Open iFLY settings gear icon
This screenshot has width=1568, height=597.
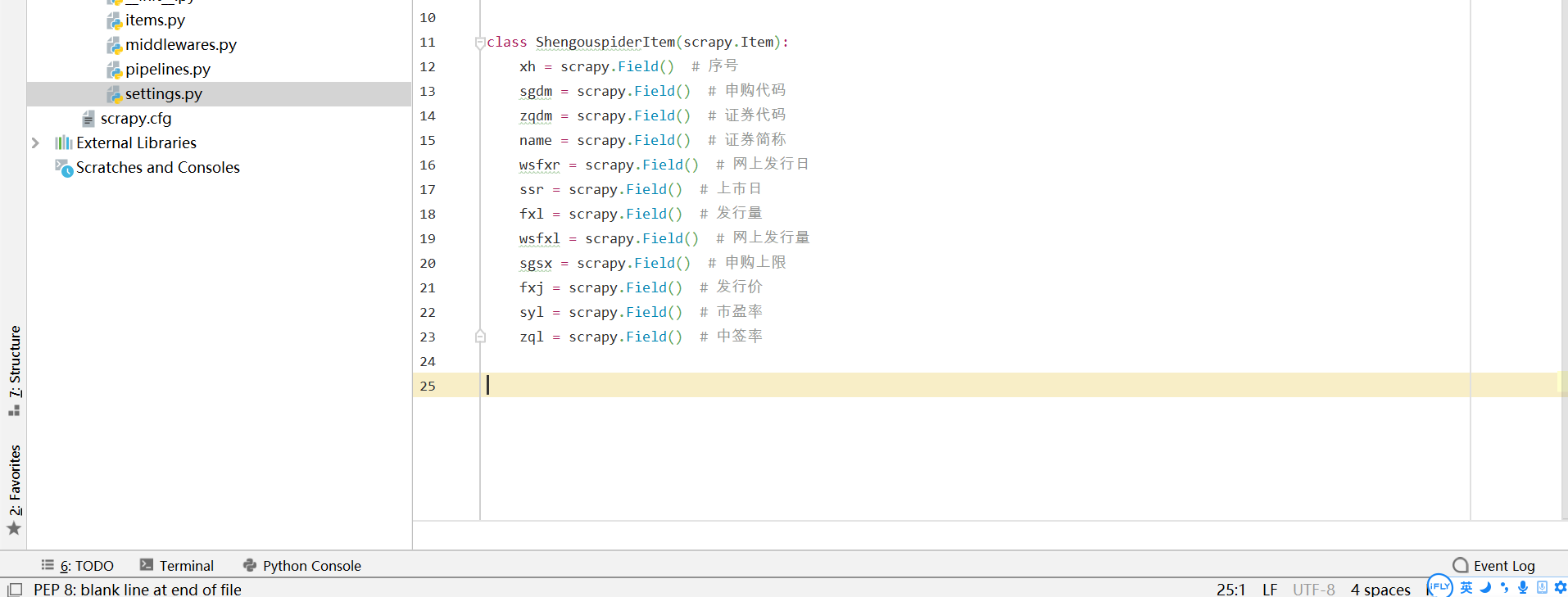(x=1560, y=587)
